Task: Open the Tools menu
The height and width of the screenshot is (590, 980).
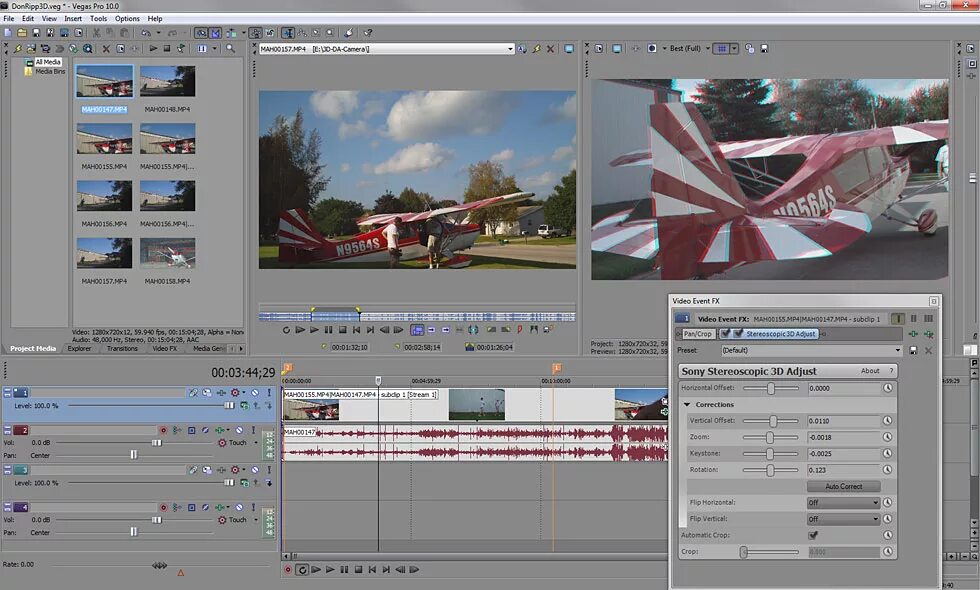Action: coord(98,19)
